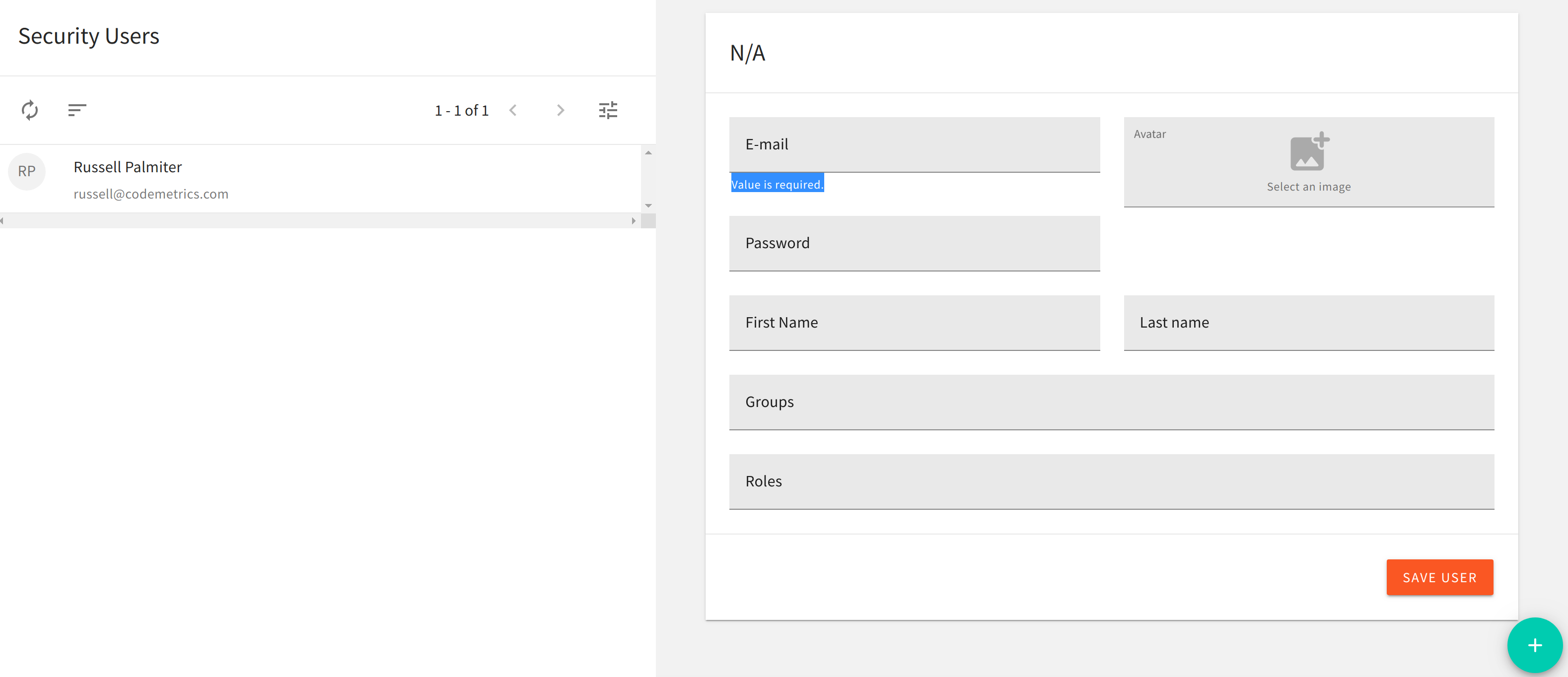Click the vertical scrollbar down arrow

click(649, 205)
